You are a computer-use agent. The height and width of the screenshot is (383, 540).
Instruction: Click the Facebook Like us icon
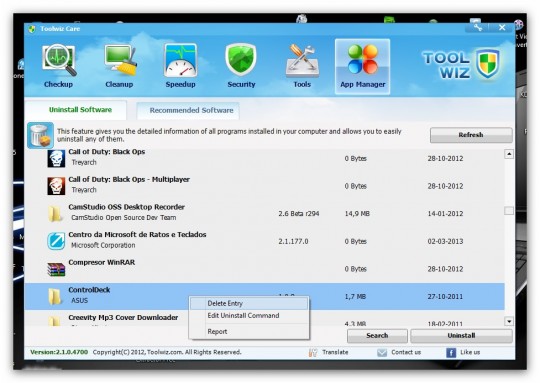[x=451, y=353]
